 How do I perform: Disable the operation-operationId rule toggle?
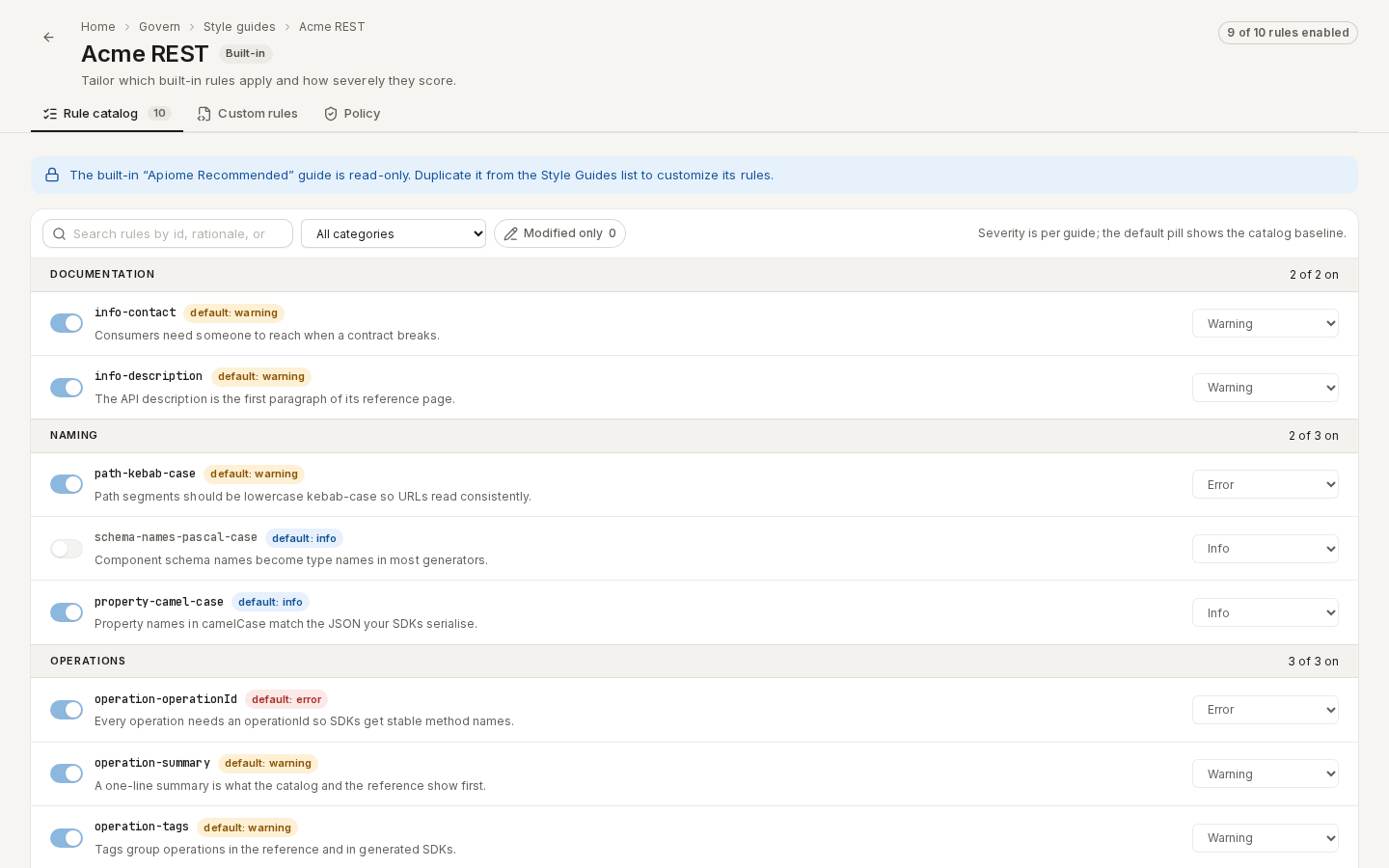click(x=67, y=710)
